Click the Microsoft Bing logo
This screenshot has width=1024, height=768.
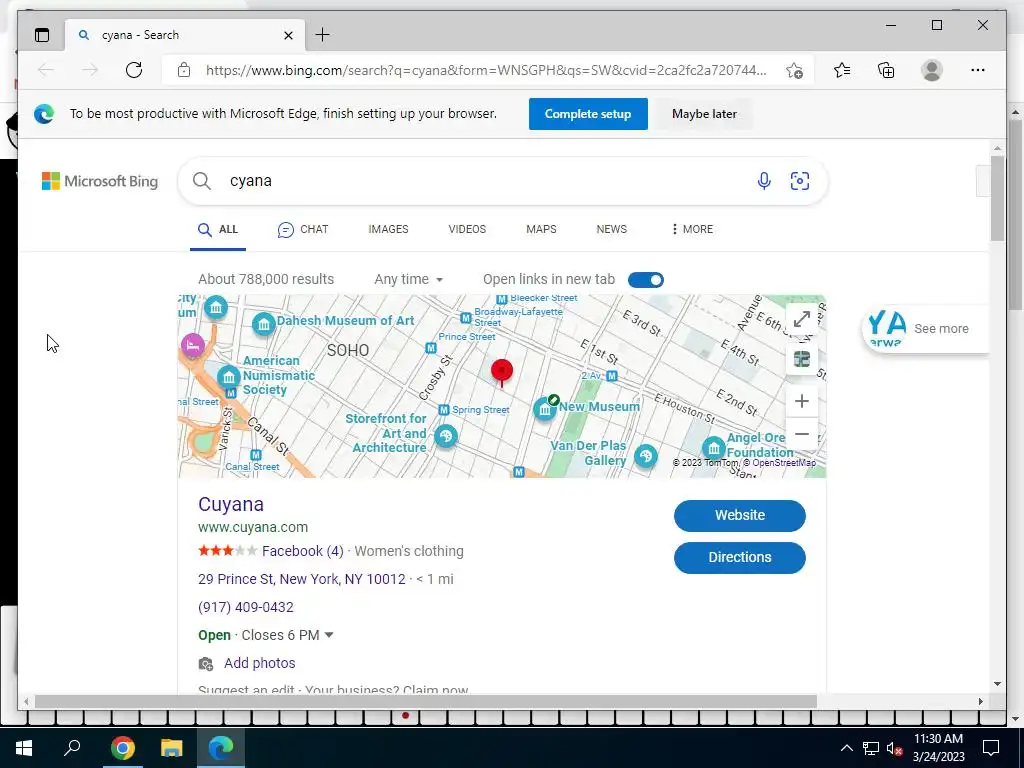(x=100, y=181)
